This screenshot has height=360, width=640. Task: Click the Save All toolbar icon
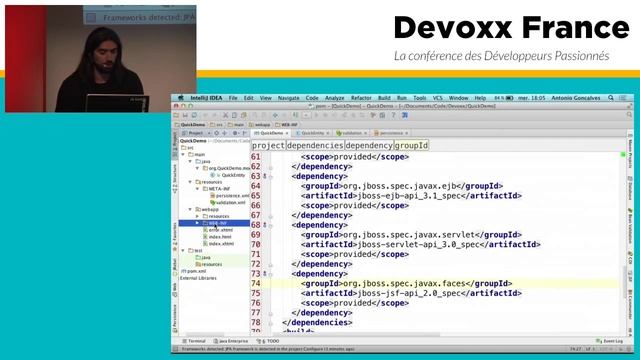(185, 116)
